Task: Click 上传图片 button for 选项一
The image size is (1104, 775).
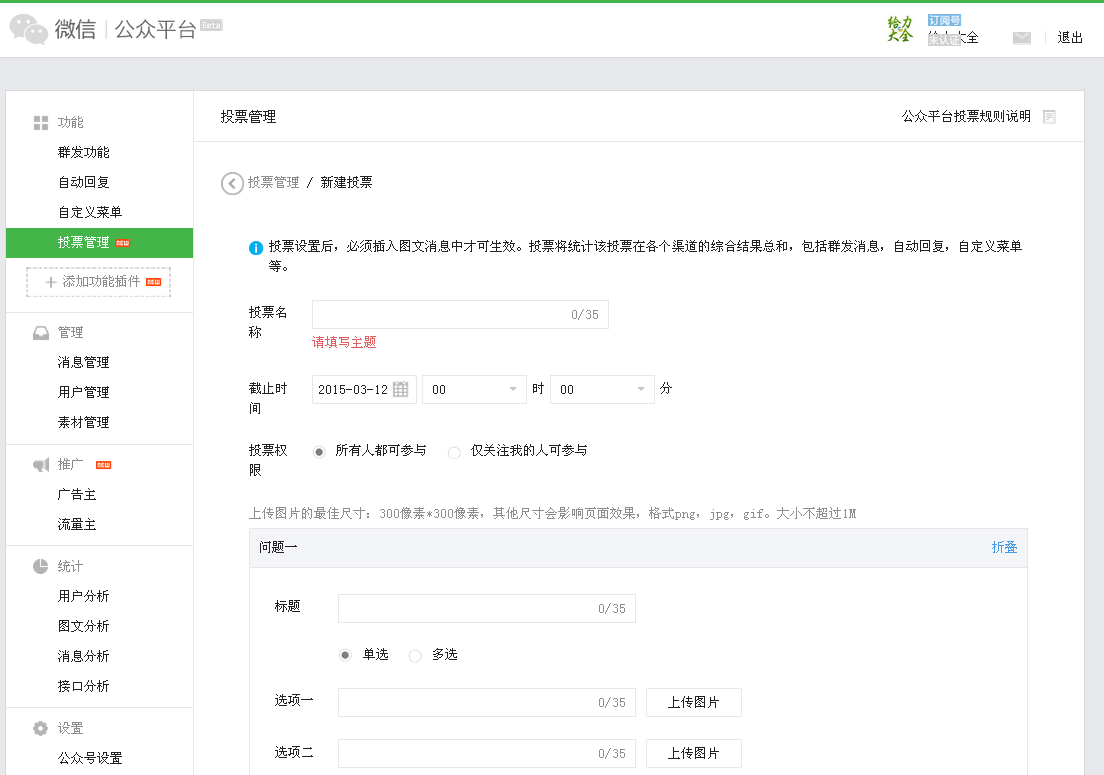Action: [x=693, y=702]
